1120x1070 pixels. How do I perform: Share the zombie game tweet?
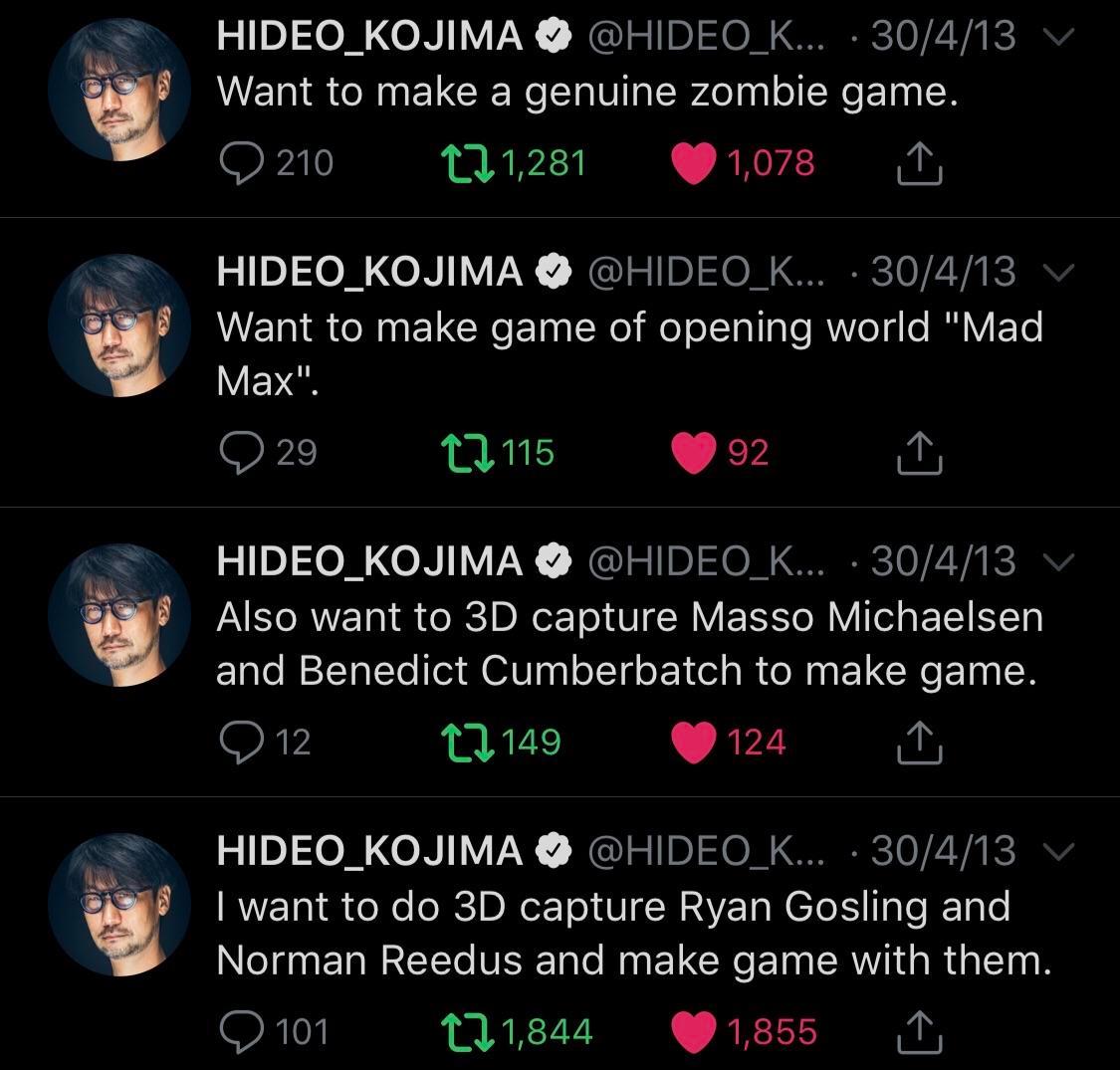coord(919,163)
